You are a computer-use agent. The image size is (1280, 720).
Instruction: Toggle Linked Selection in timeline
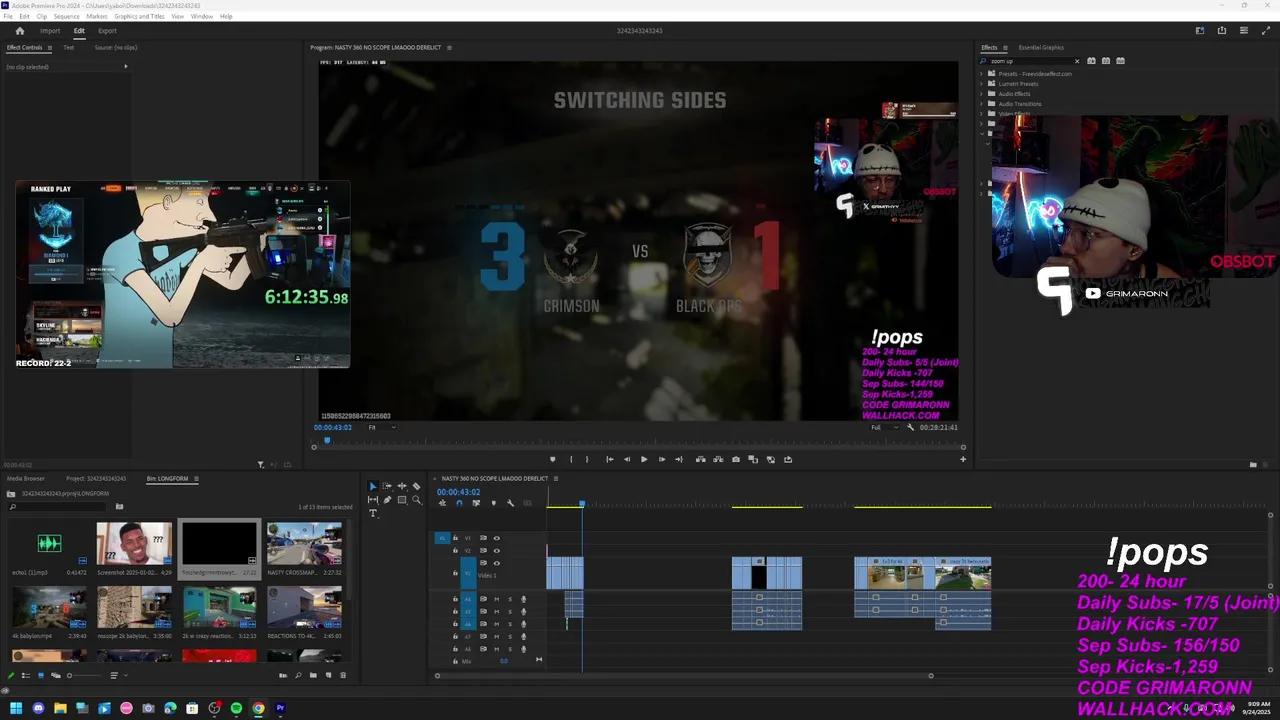[476, 503]
